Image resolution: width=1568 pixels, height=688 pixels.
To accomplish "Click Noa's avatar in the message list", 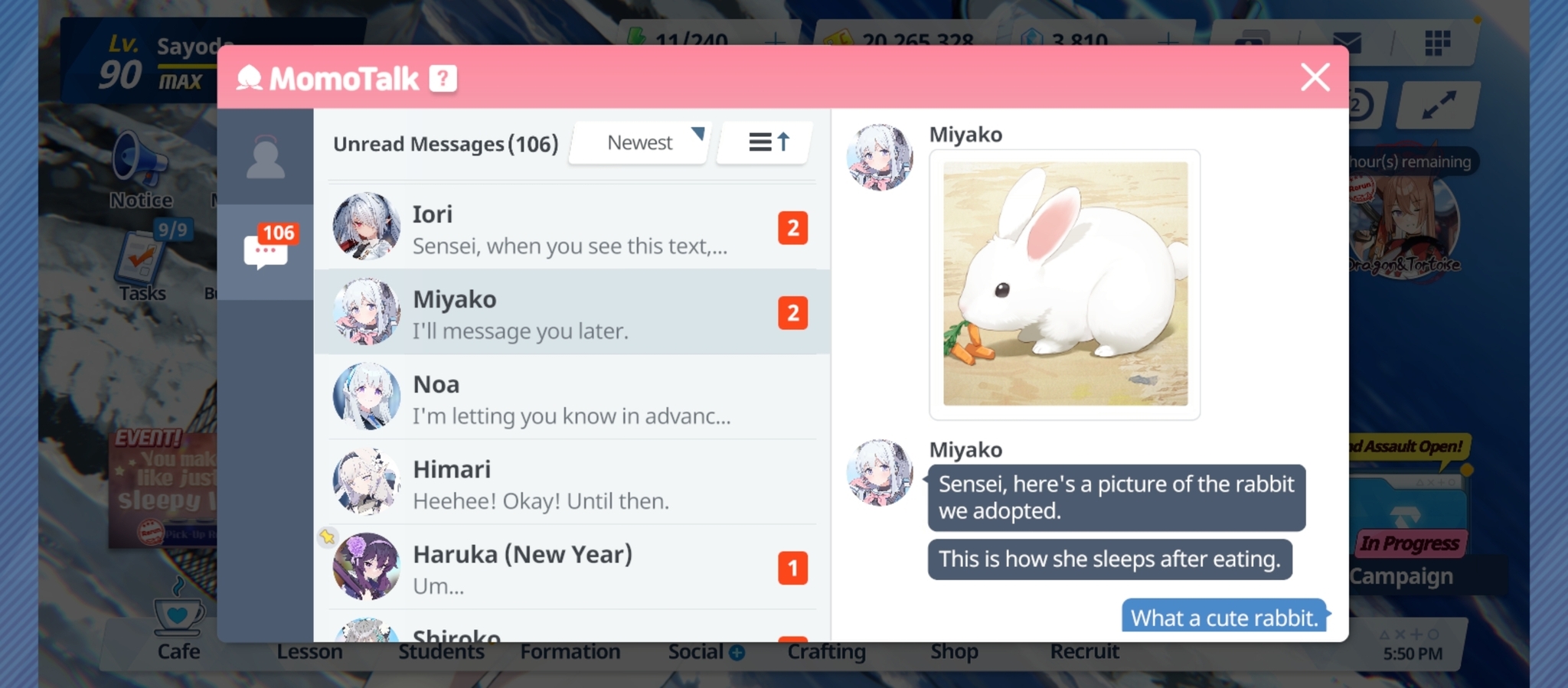I will pos(366,396).
